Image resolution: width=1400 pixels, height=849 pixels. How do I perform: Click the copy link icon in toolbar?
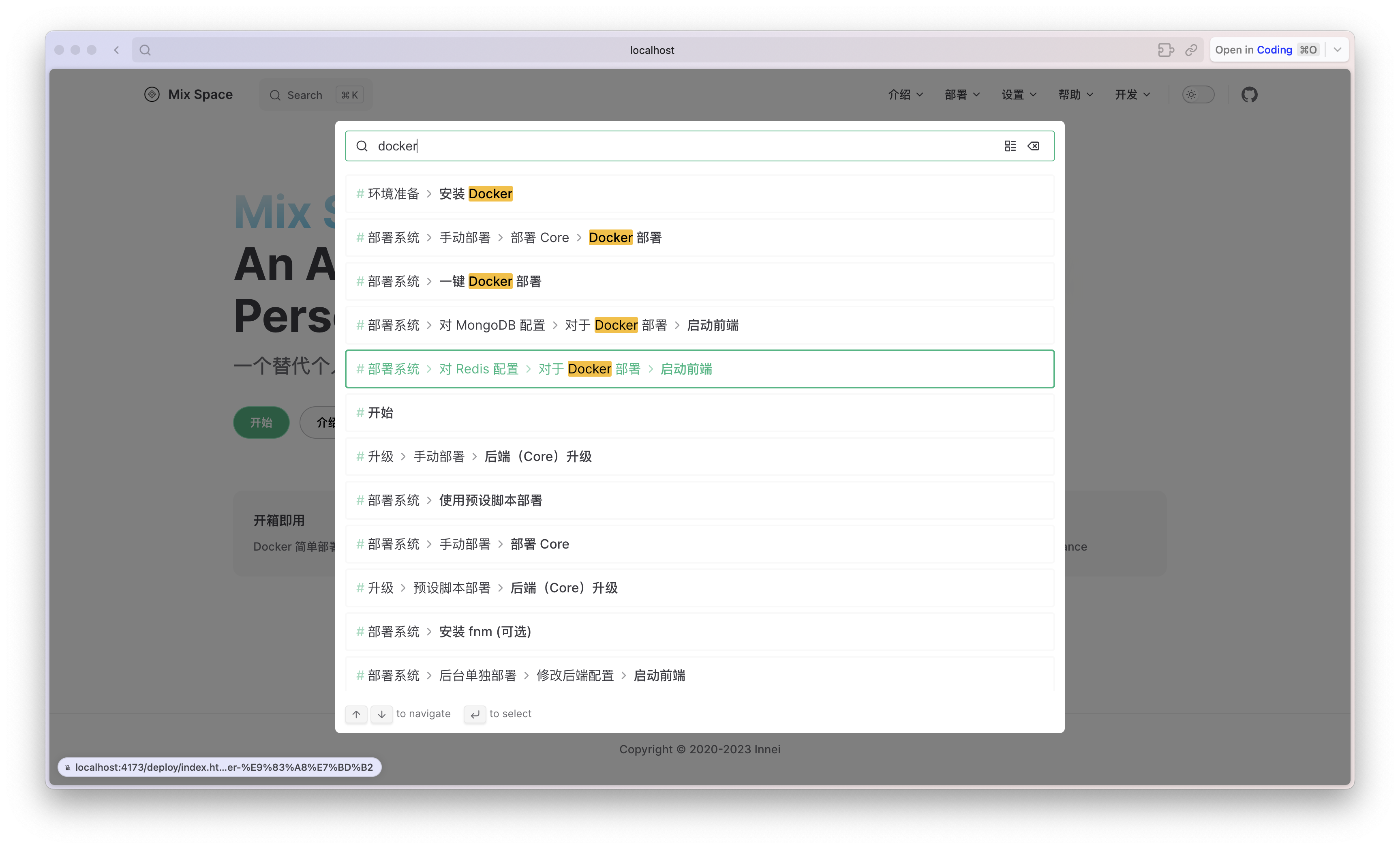1191,50
